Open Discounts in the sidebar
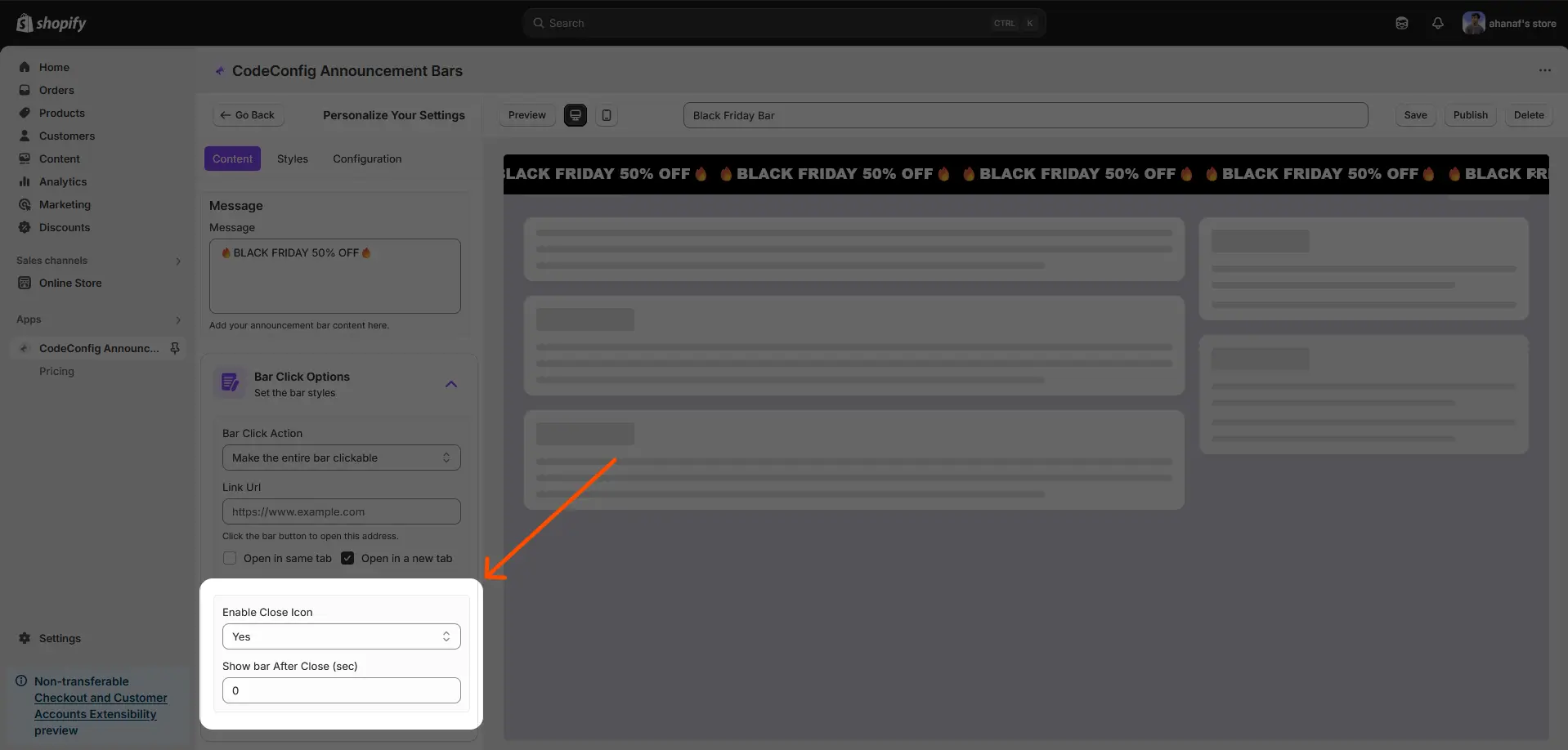 tap(65, 227)
